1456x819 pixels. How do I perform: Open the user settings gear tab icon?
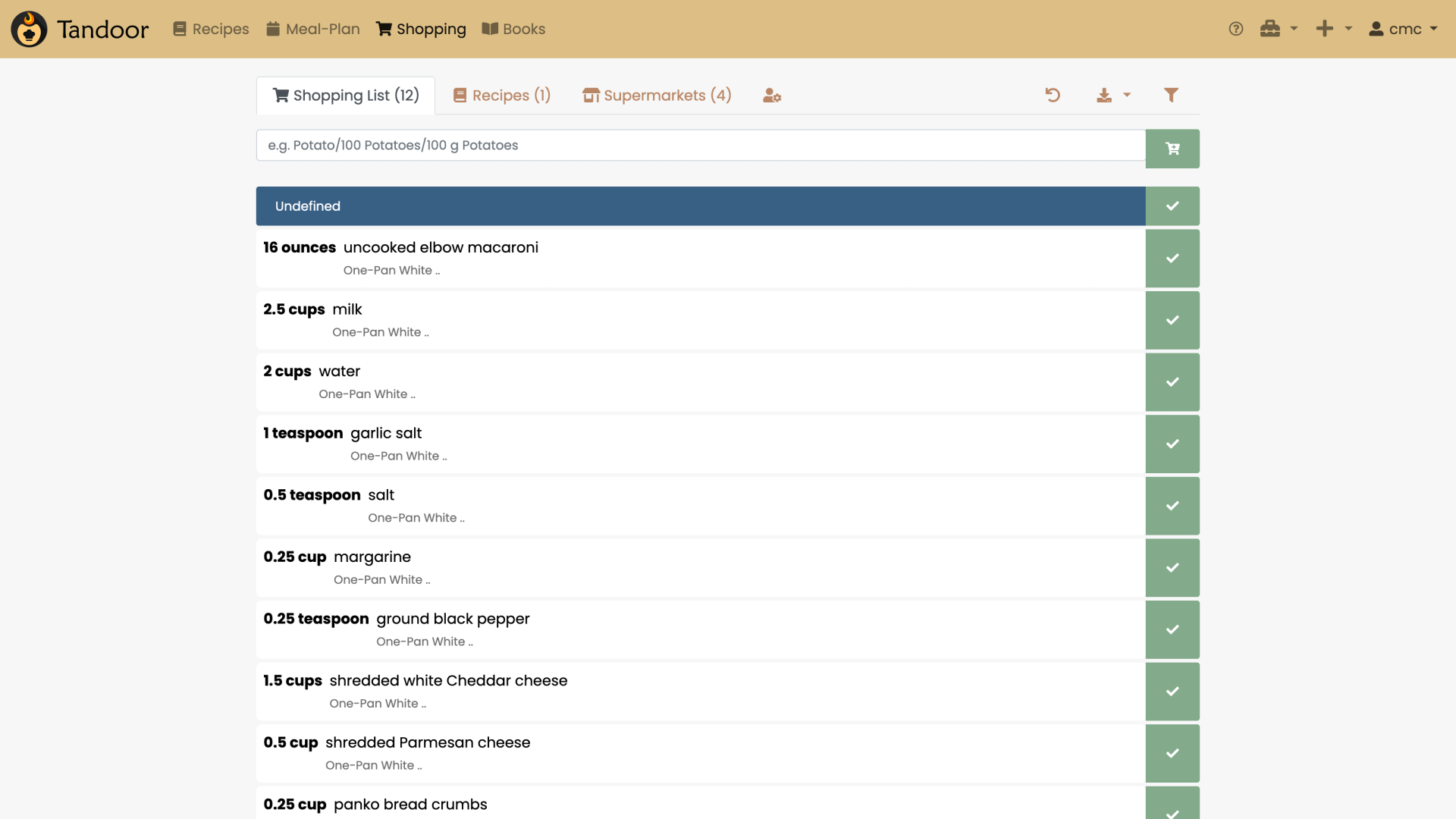(x=772, y=96)
